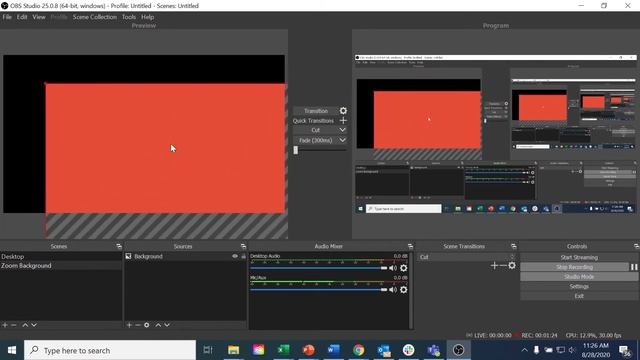
Task: Select the Desktop scene
Action: (x=61, y=256)
